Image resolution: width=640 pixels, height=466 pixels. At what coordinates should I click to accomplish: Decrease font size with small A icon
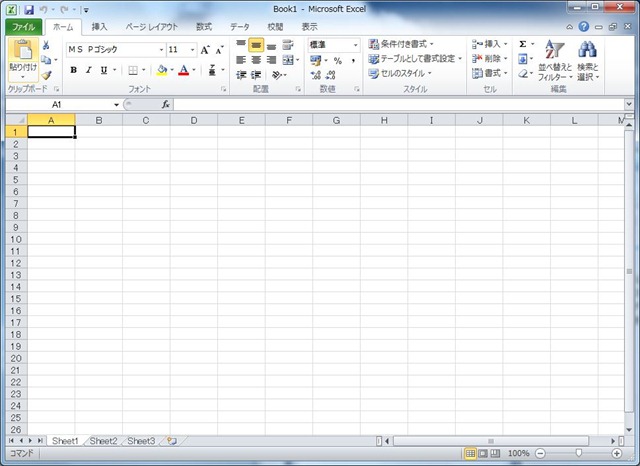(x=220, y=50)
